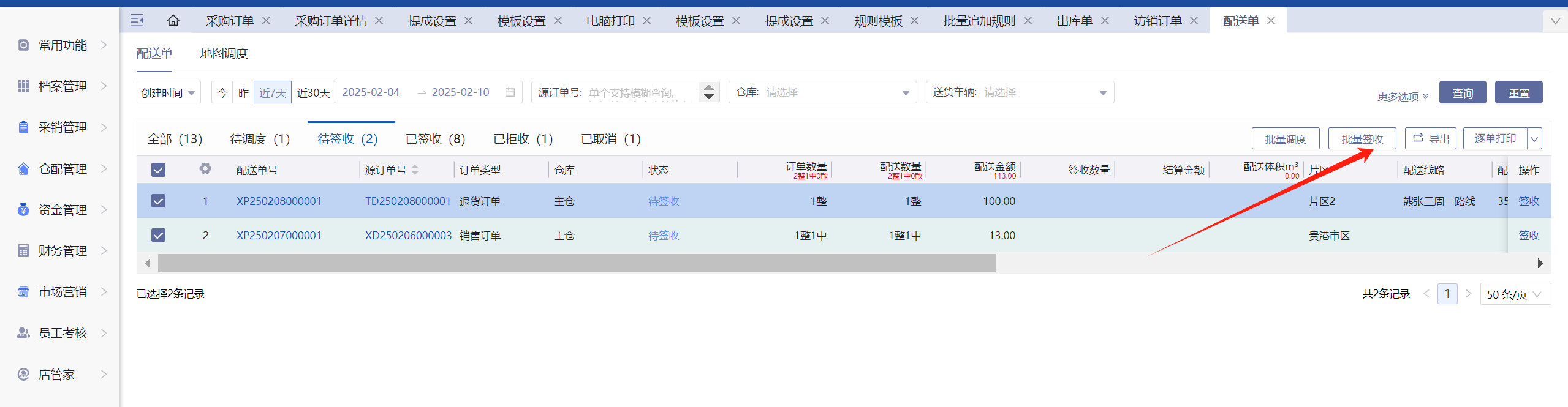Open the 送货车辆 dropdown
The width and height of the screenshot is (1568, 407).
coord(1020,92)
